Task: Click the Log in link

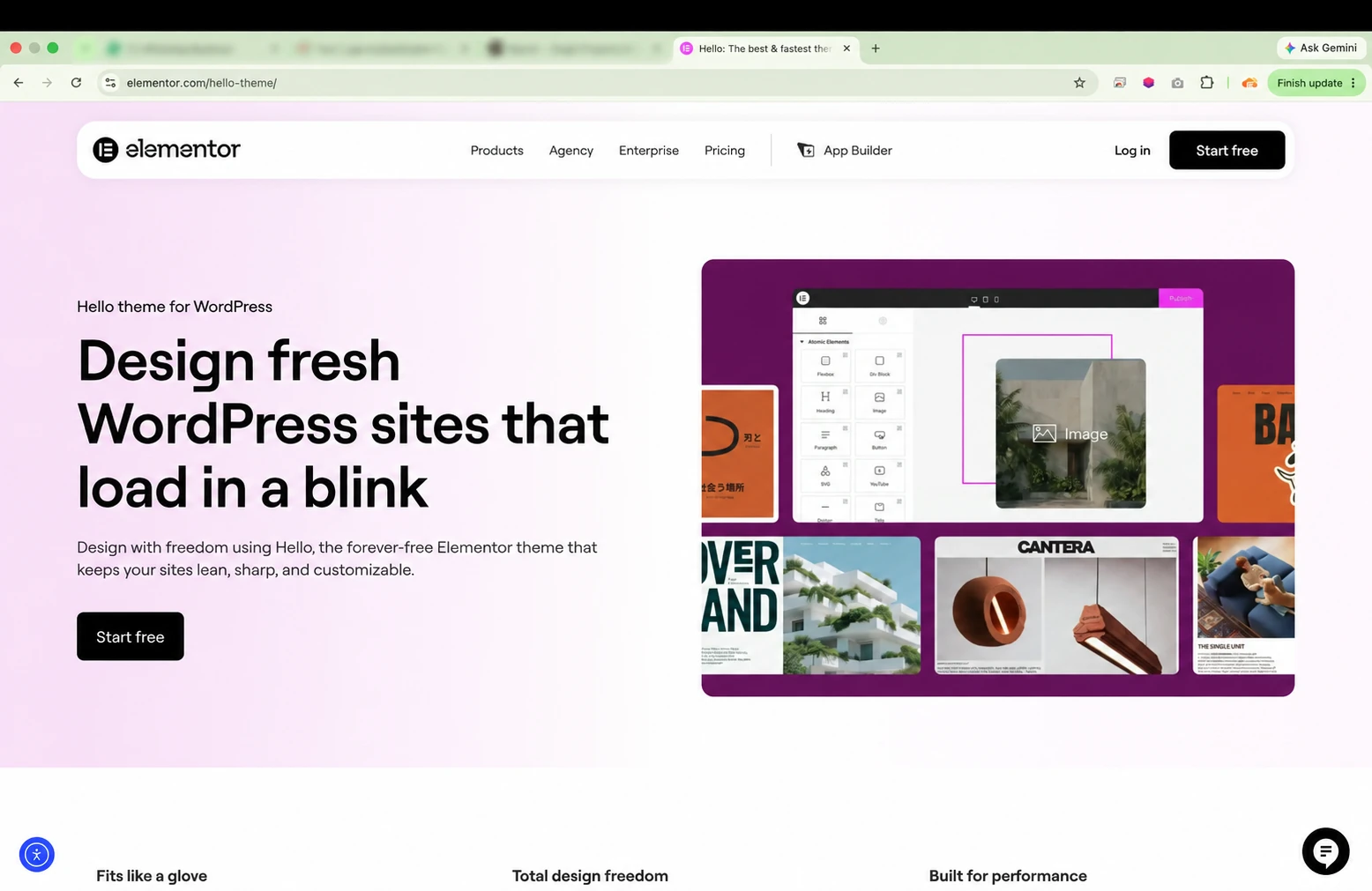Action: click(x=1132, y=151)
